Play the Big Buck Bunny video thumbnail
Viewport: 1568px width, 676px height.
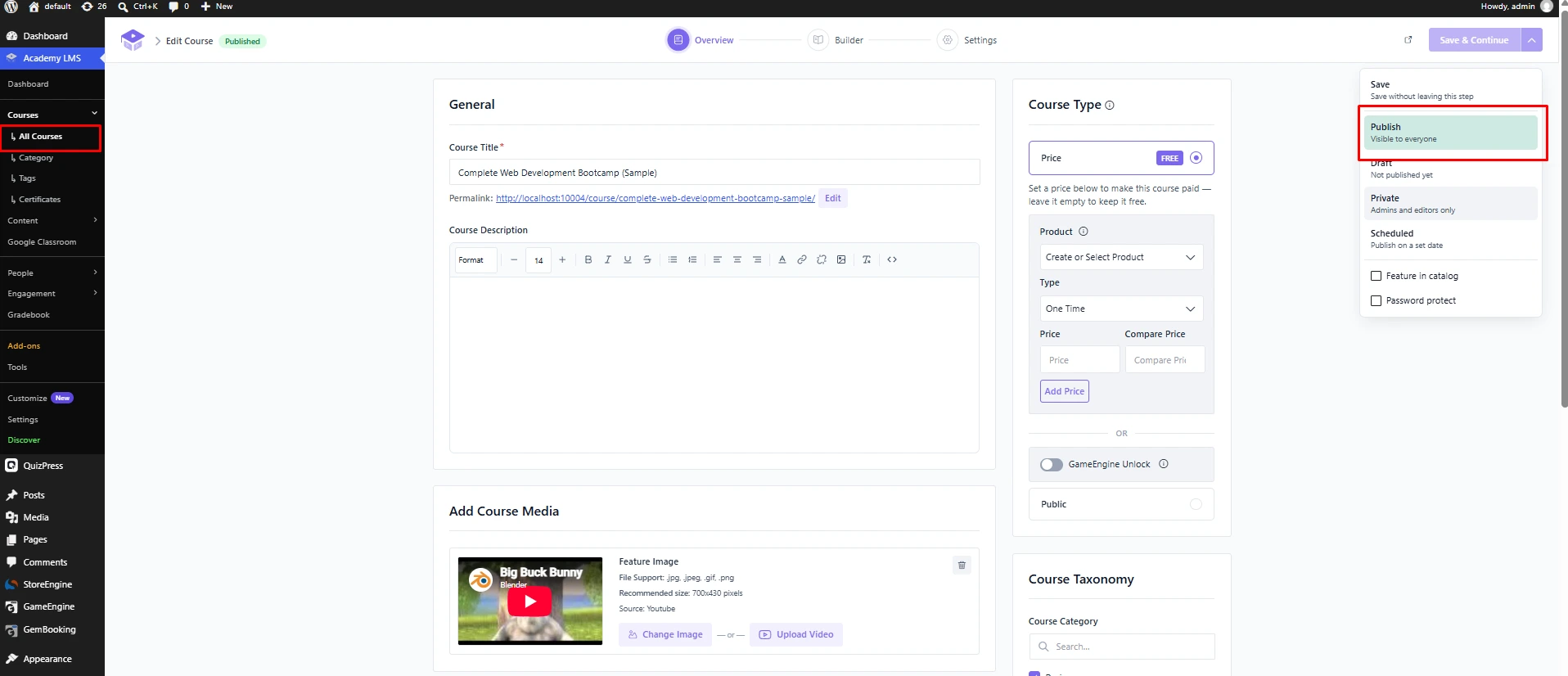pos(529,602)
